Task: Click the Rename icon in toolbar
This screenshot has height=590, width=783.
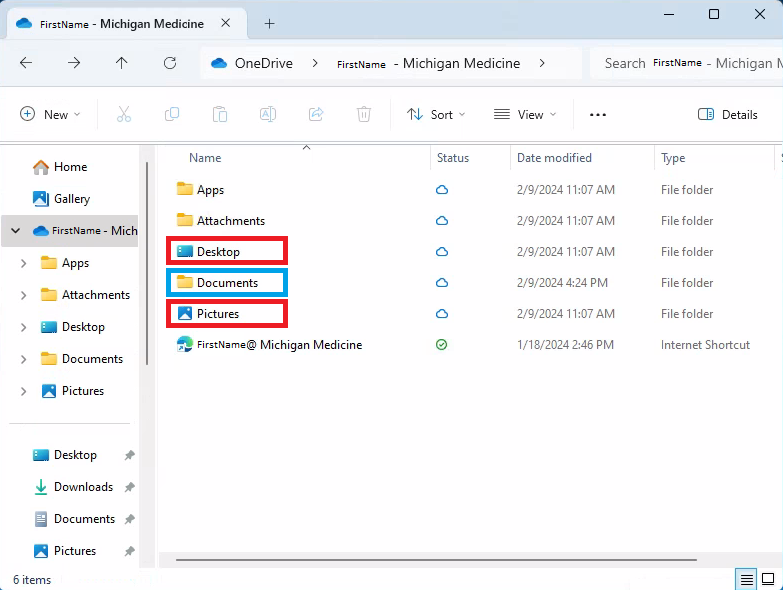Action: click(268, 115)
